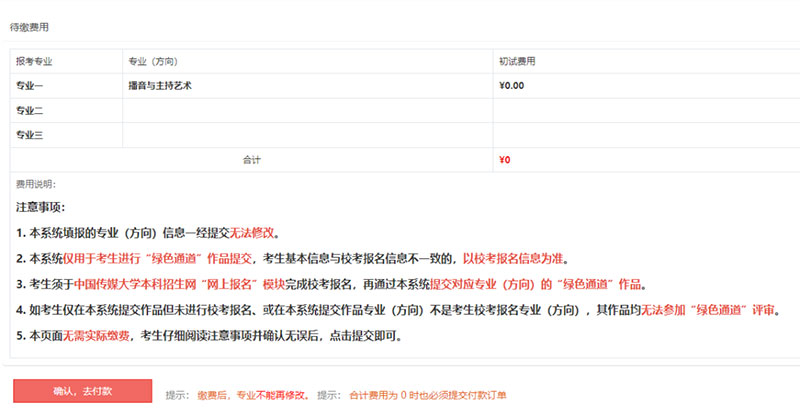Select the 专业二 row label
The width and height of the screenshot is (800, 416).
30,110
